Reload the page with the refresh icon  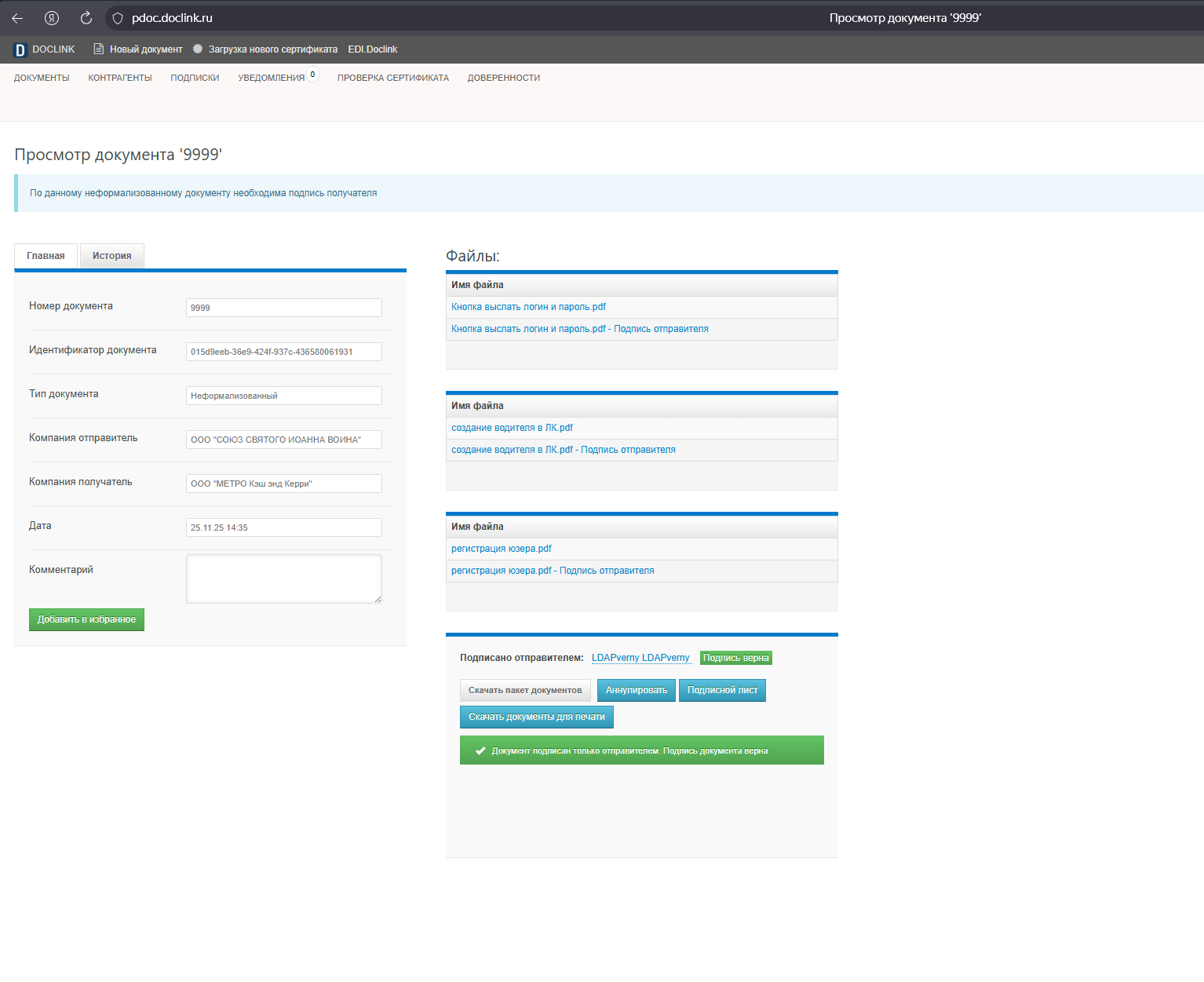tap(86, 18)
